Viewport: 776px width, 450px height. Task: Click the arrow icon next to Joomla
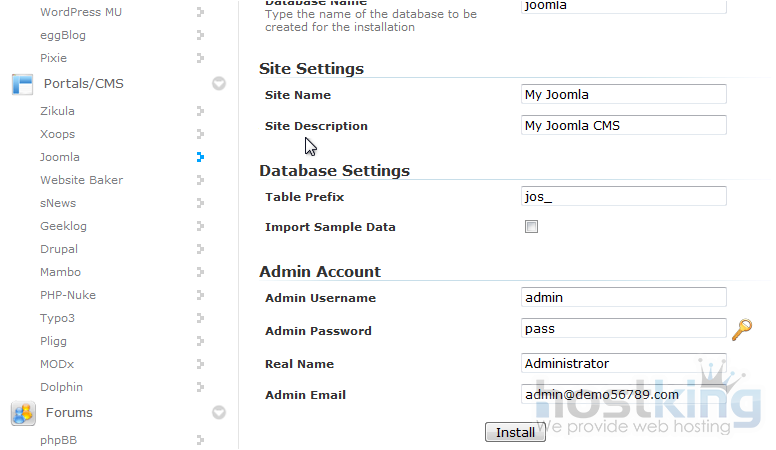point(200,157)
